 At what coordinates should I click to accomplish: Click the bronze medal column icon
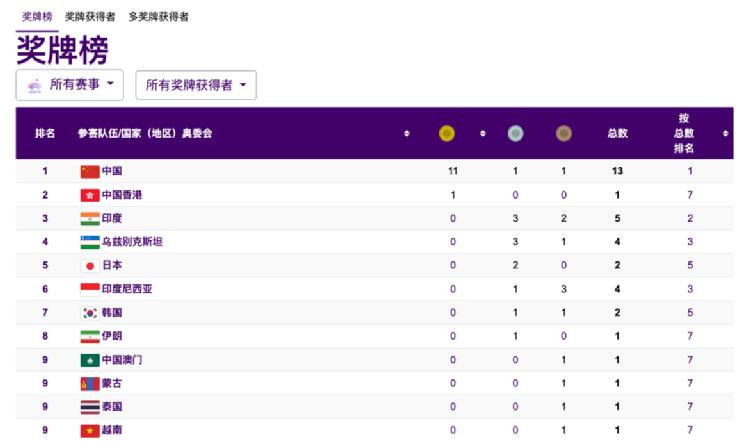click(563, 133)
